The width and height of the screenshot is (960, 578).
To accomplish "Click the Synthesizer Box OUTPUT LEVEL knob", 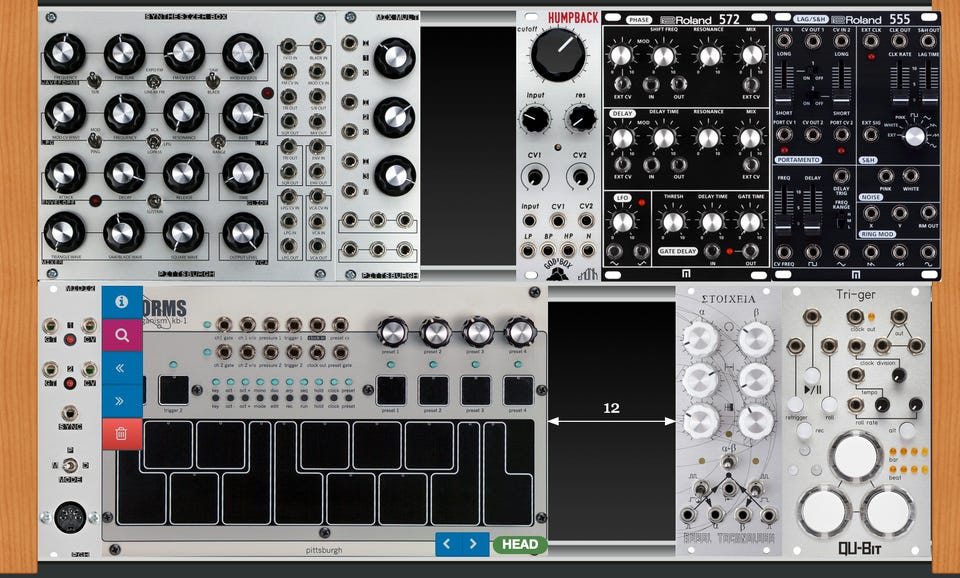I will click(x=242, y=233).
